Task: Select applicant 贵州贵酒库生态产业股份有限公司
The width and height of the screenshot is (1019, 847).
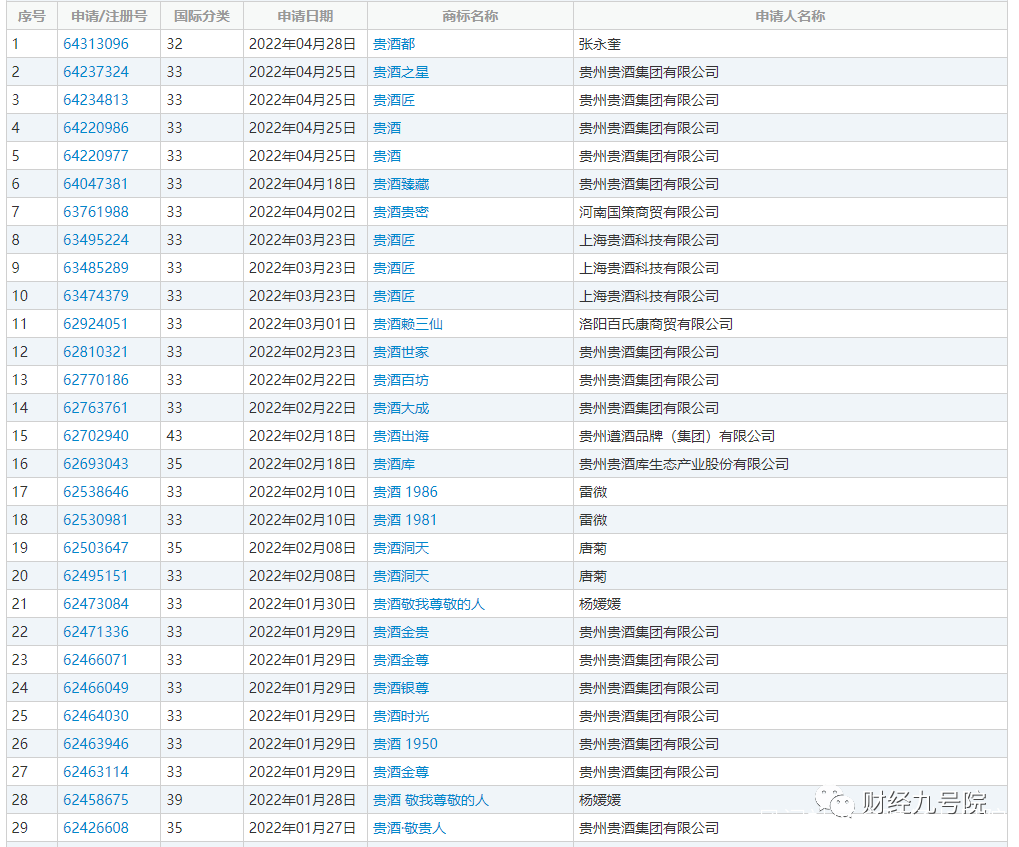Action: pyautogui.click(x=684, y=463)
